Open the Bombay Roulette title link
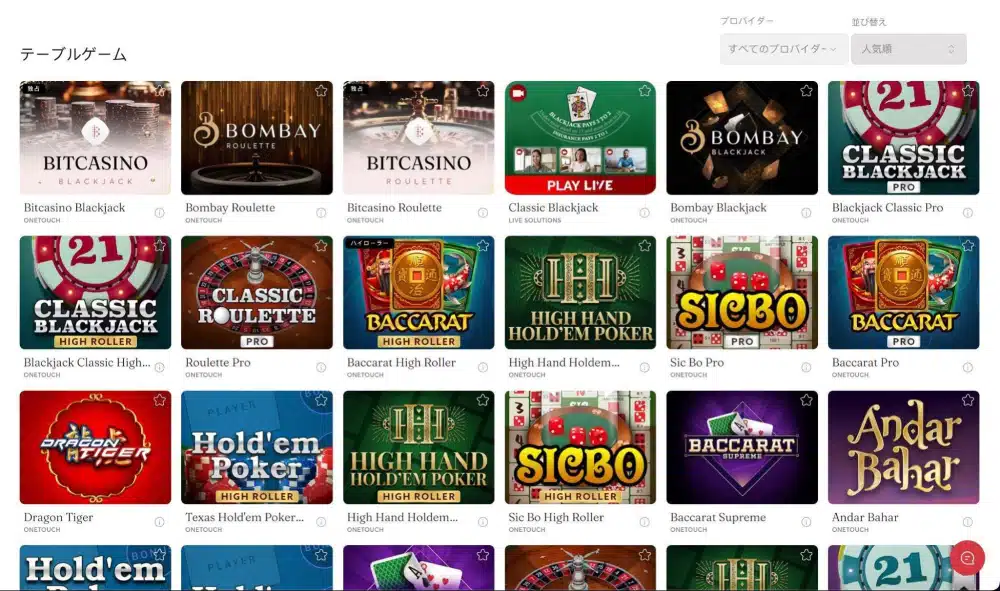 (x=230, y=207)
